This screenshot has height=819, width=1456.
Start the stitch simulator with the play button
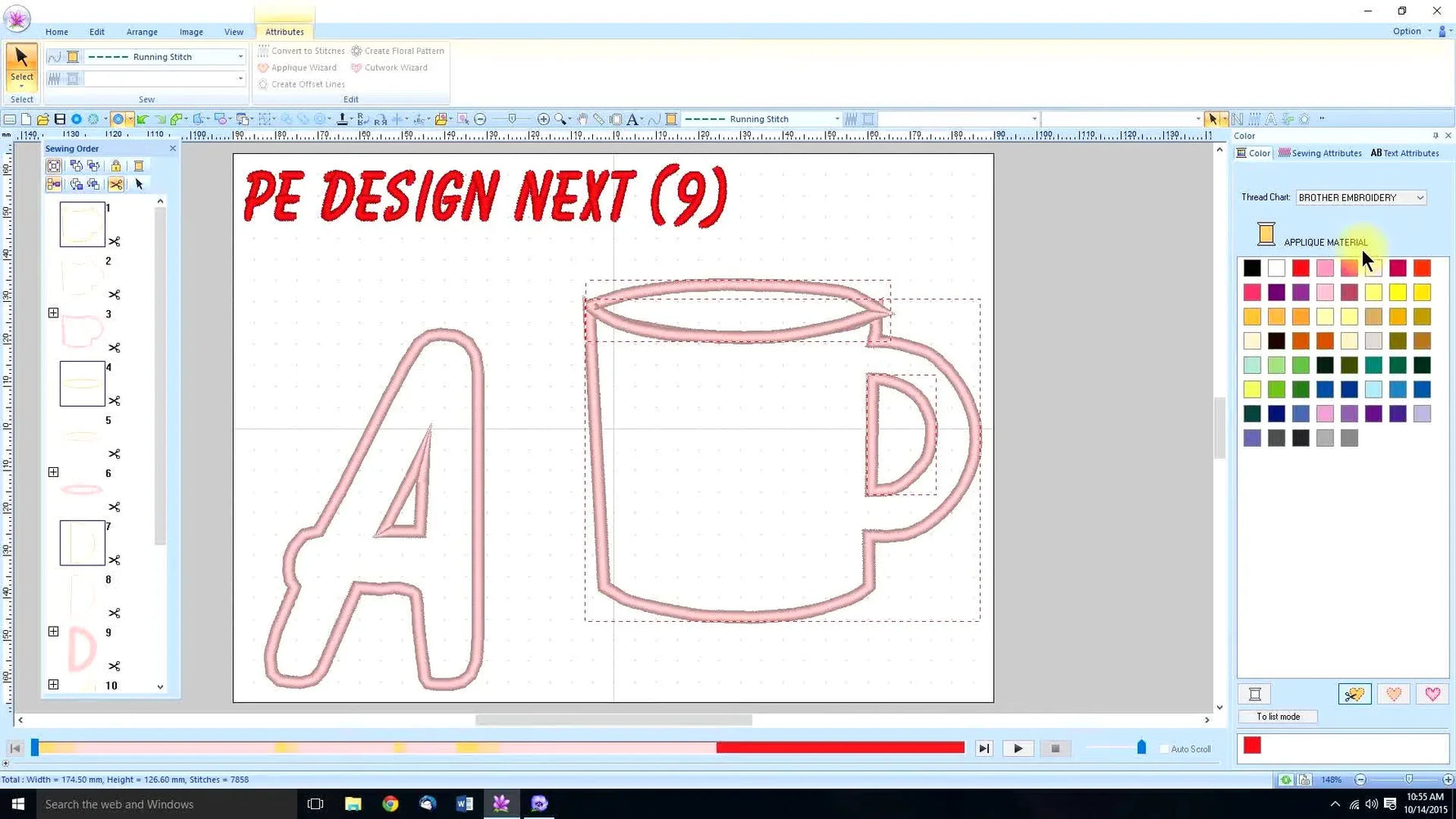1018,749
